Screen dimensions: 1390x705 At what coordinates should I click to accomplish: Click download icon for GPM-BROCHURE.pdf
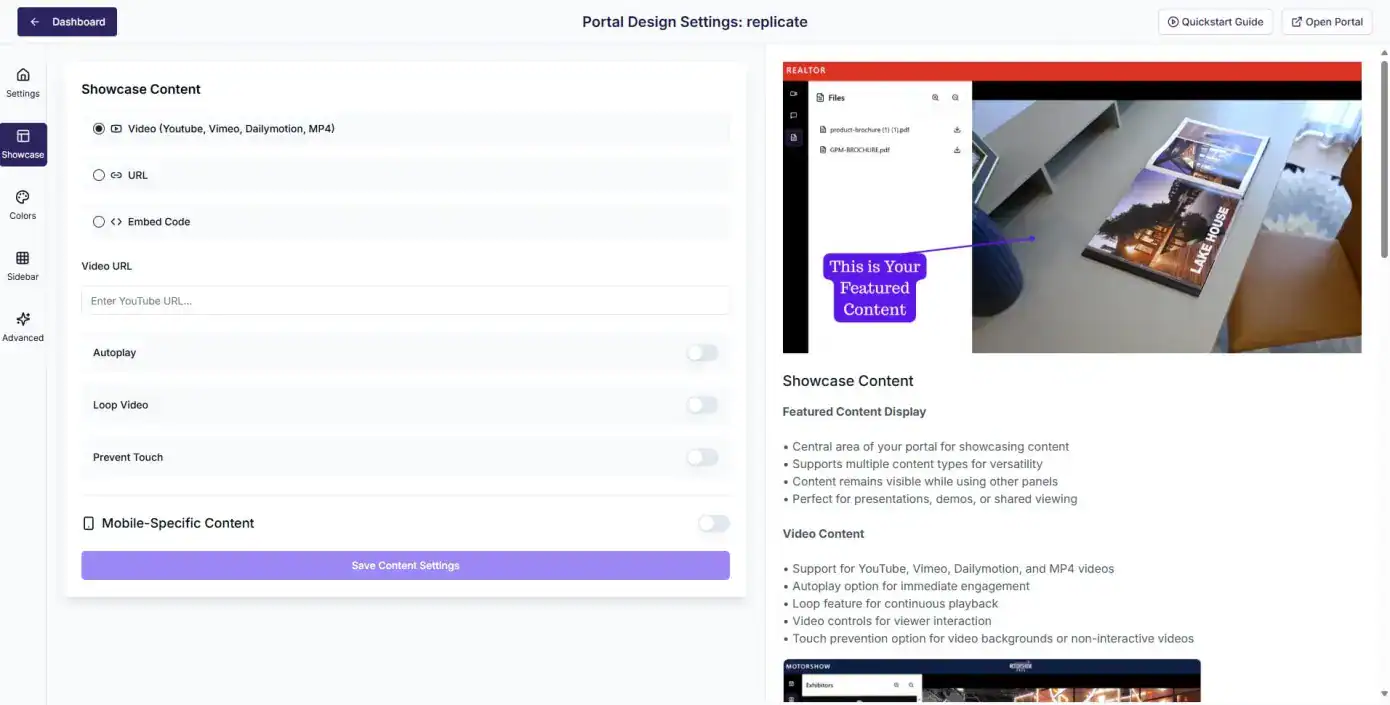pos(957,150)
